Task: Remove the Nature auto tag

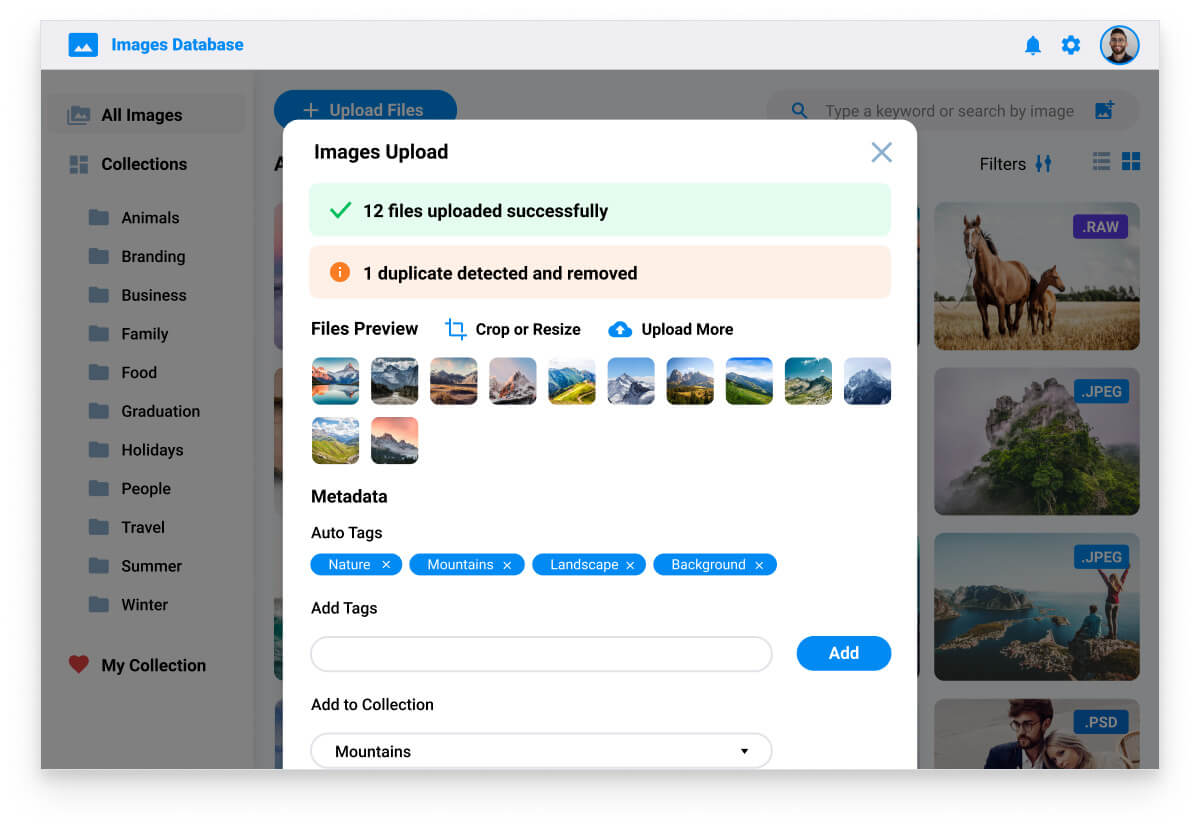Action: 386,565
